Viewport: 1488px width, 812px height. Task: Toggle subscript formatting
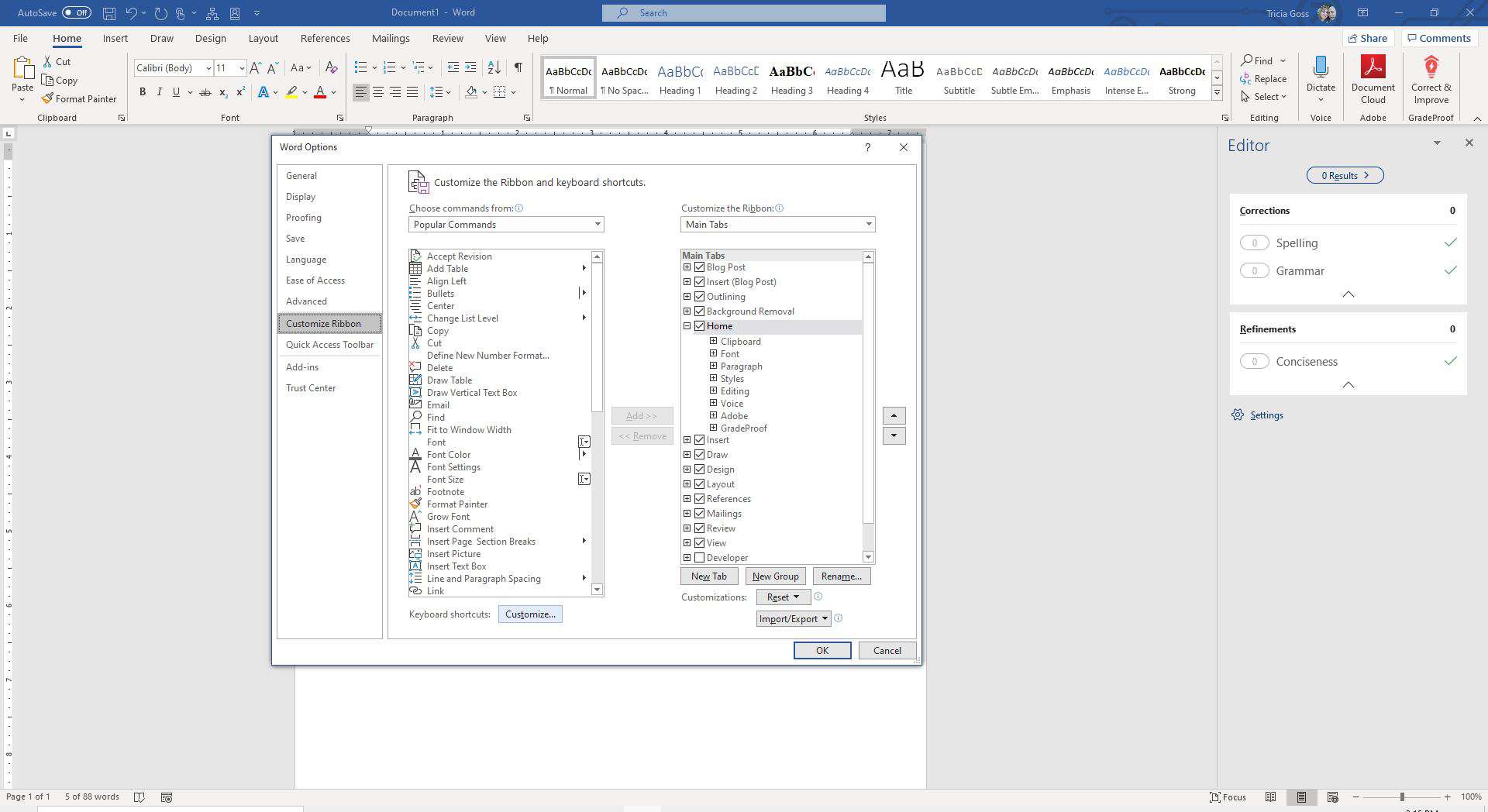coord(223,92)
